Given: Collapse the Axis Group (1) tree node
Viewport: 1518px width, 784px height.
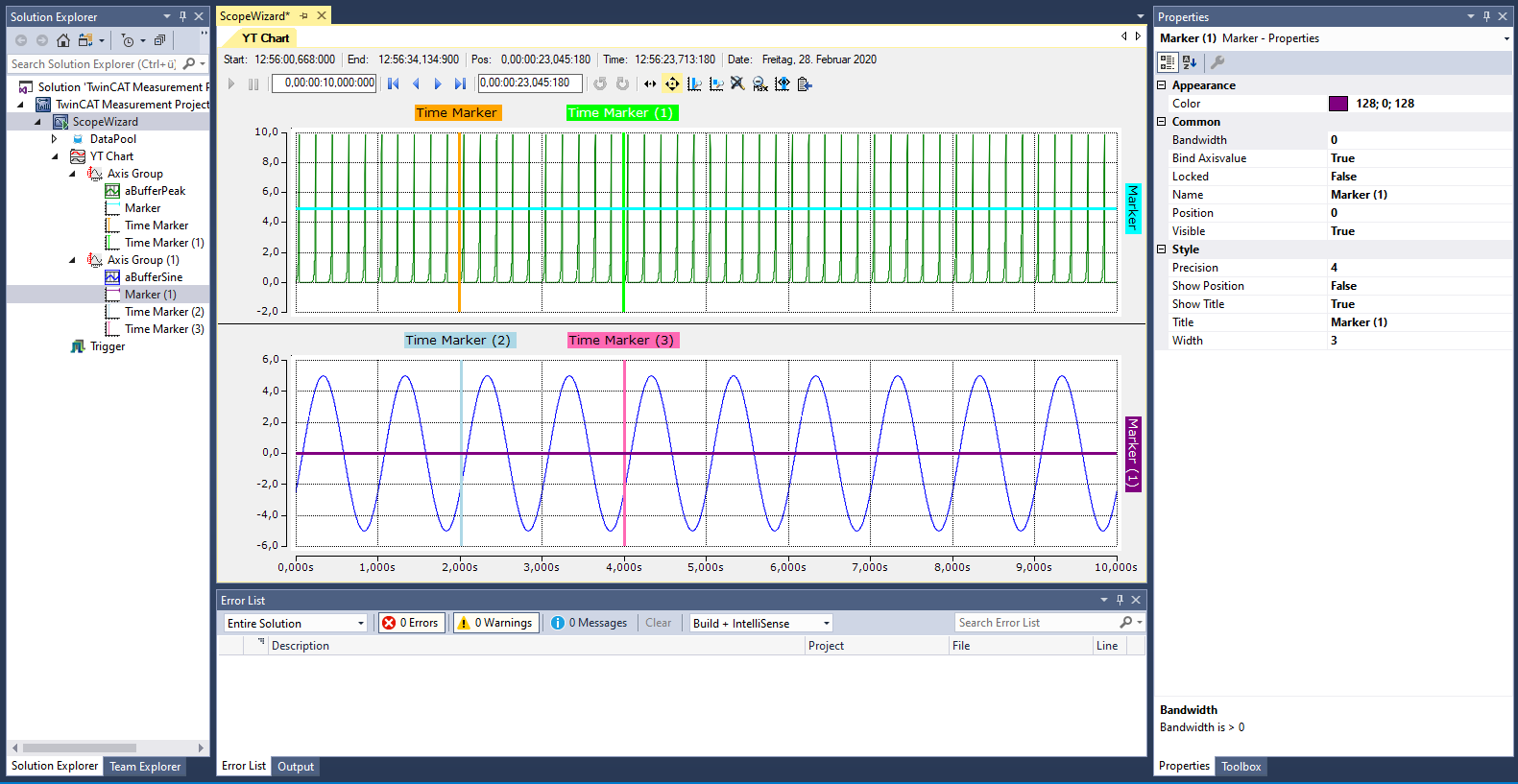Looking at the screenshot, I should click(x=72, y=260).
